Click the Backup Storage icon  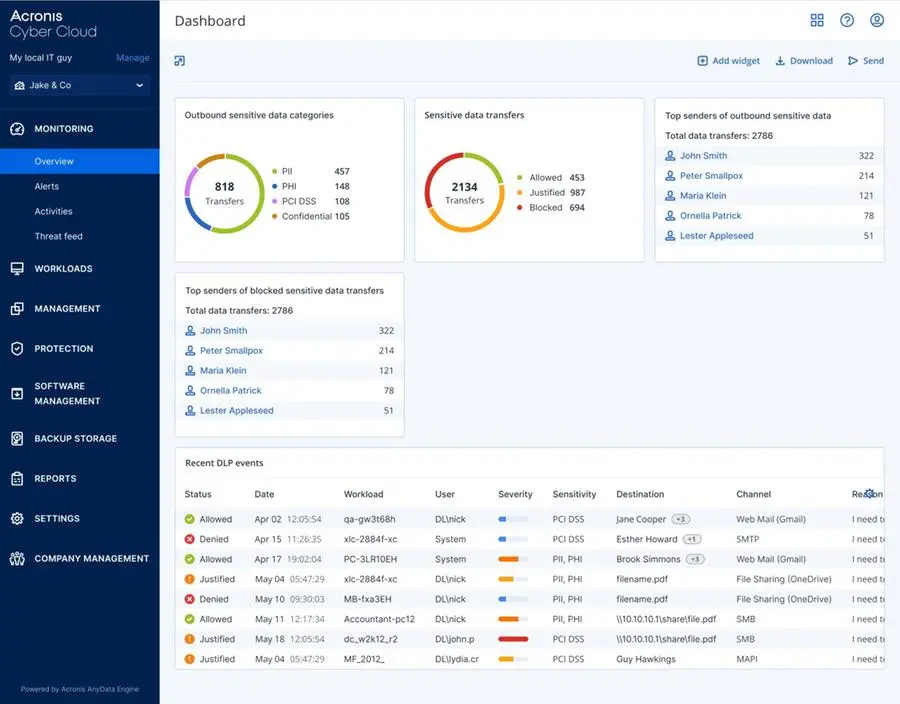pos(14,438)
